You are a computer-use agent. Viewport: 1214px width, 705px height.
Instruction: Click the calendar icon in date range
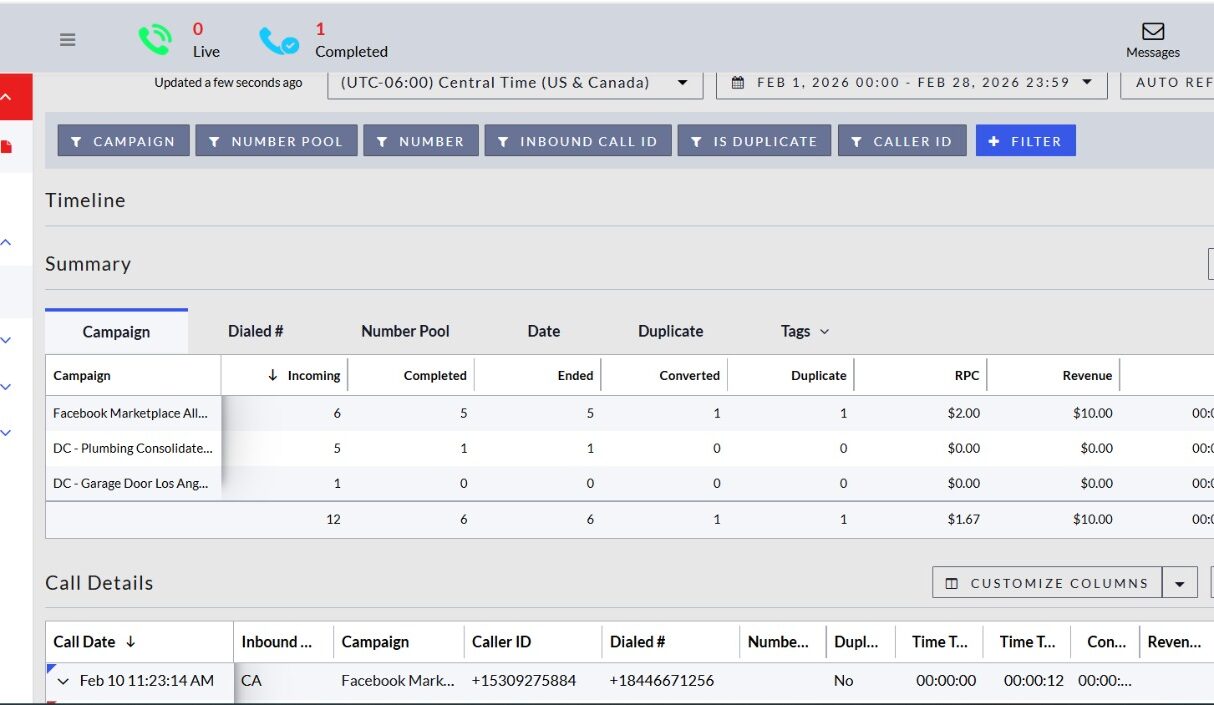click(738, 83)
